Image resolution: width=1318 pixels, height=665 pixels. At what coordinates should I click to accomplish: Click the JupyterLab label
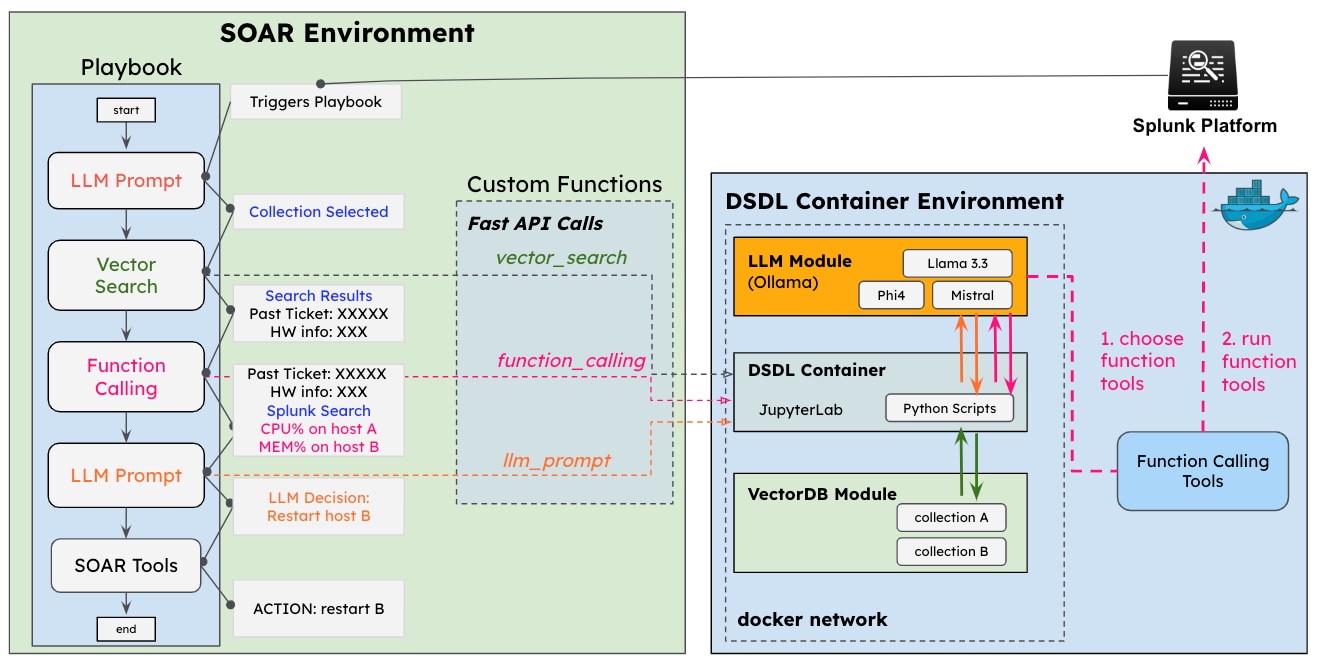[x=799, y=409]
